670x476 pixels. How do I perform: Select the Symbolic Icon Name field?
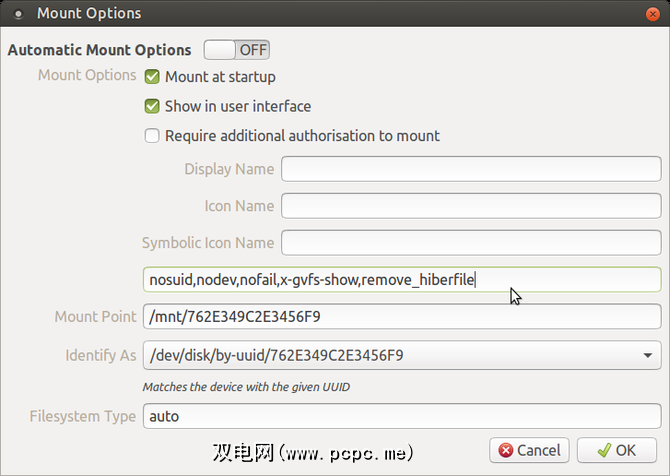(x=471, y=242)
